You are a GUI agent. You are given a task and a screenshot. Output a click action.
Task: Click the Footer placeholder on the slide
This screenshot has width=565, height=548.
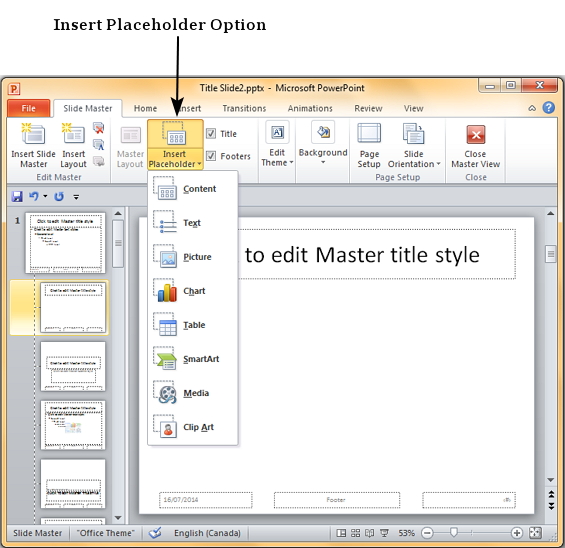tap(337, 500)
